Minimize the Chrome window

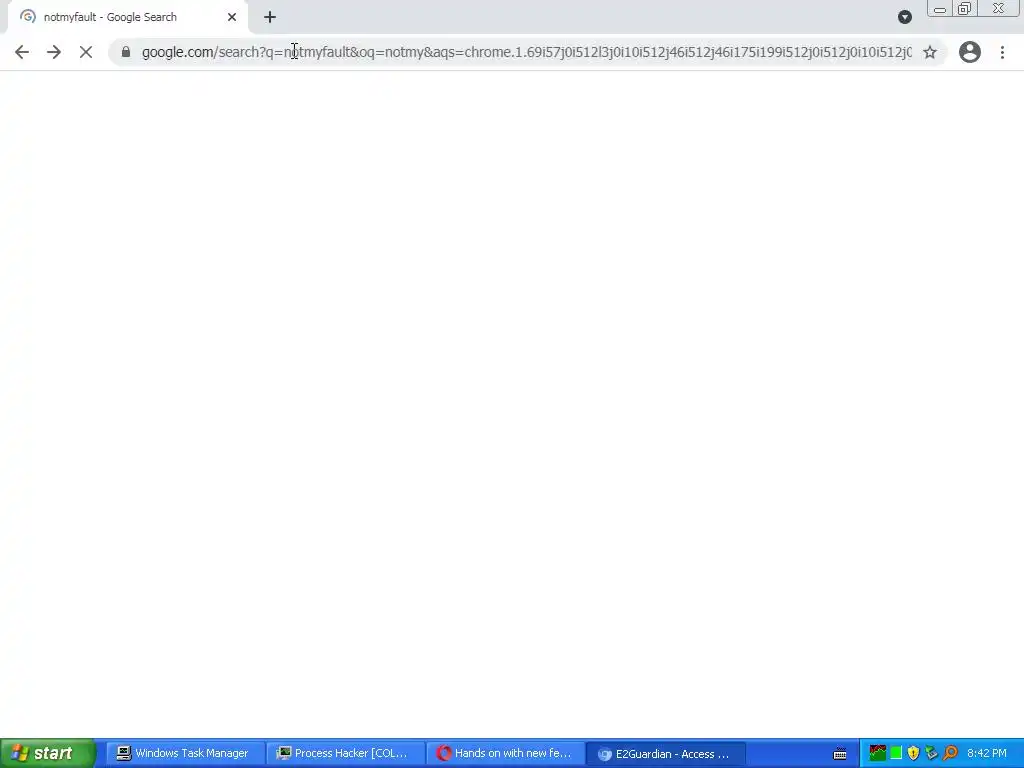pos(940,9)
